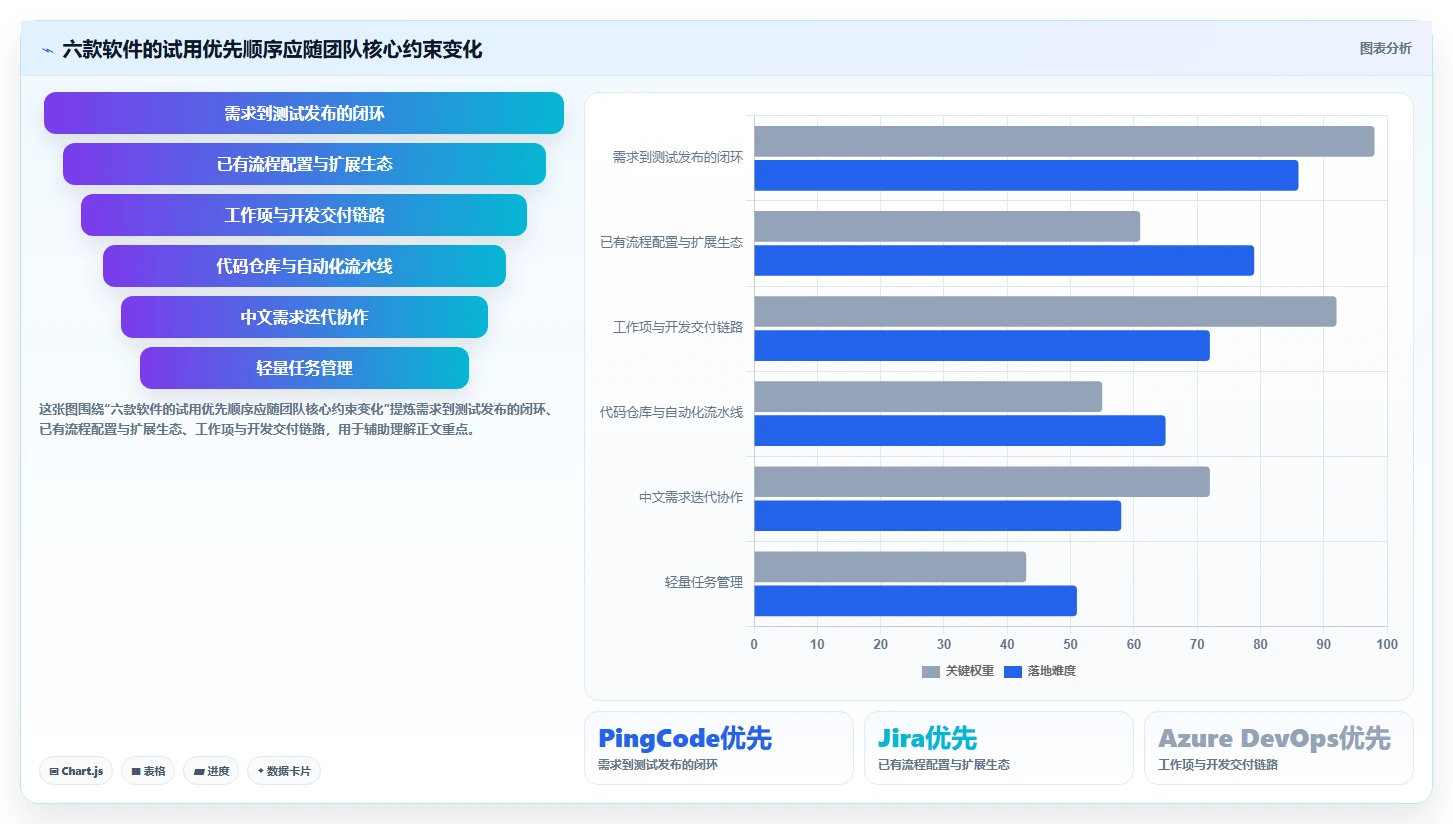The height and width of the screenshot is (824, 1453).
Task: Click the blue 落地难度 legend swatch
Action: point(1013,672)
